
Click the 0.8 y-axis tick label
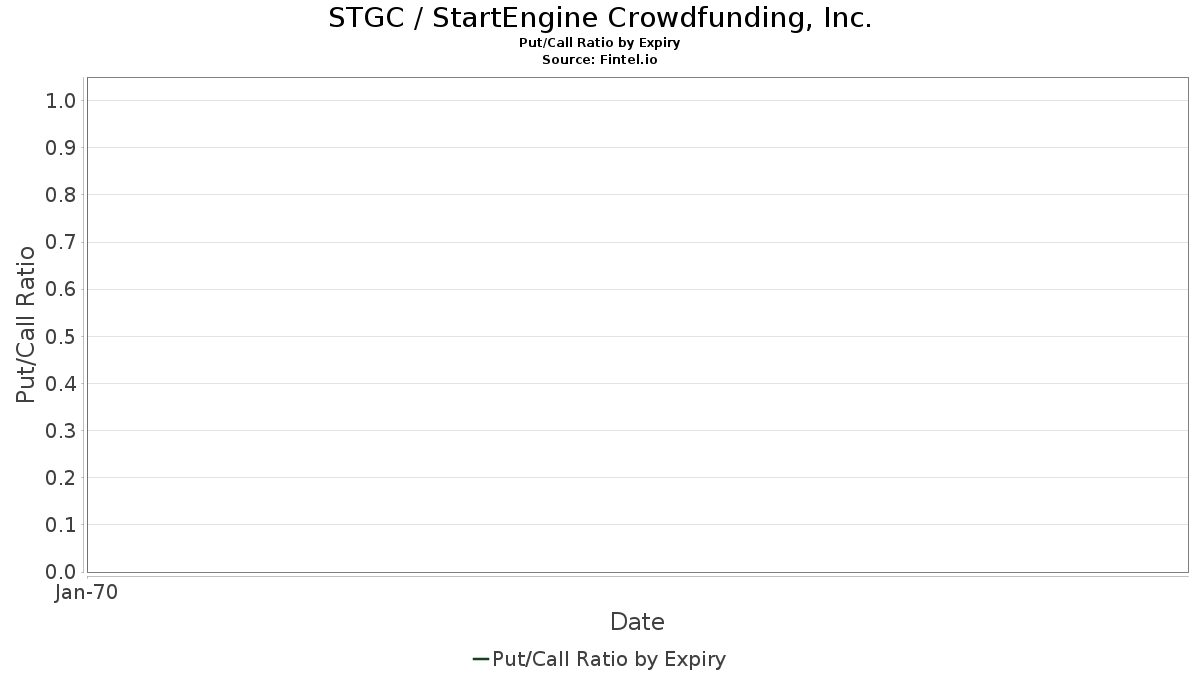point(61,195)
